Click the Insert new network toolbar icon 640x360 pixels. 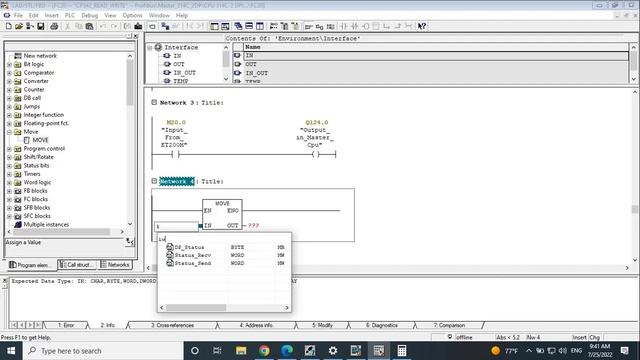[x=273, y=26]
